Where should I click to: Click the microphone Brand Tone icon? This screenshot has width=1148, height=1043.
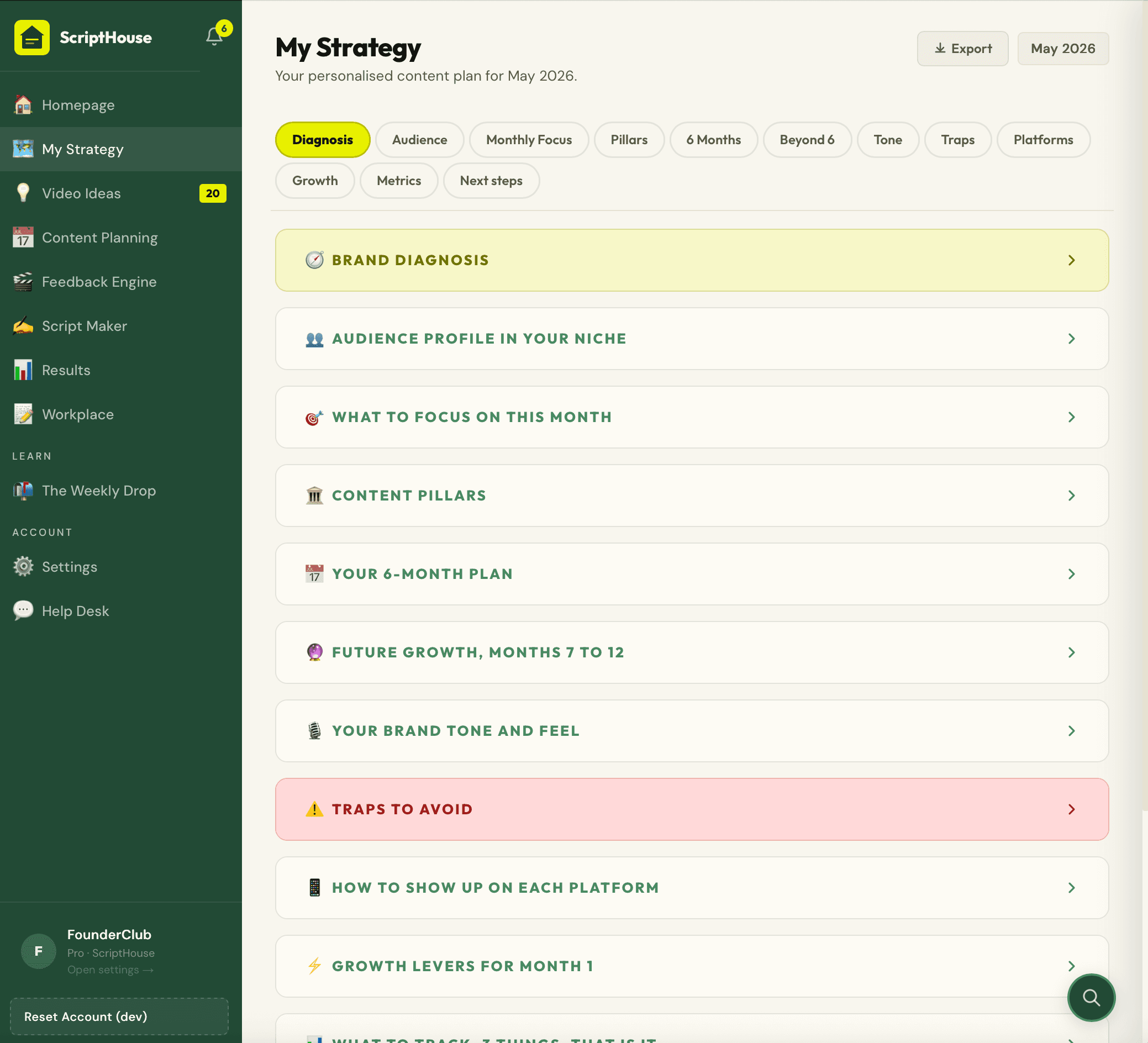coord(314,731)
